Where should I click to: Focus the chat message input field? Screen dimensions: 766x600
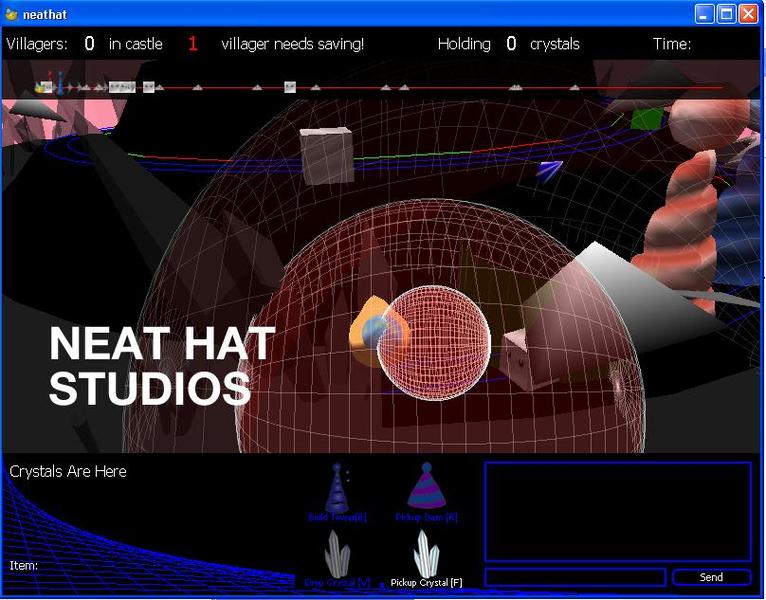pos(575,577)
